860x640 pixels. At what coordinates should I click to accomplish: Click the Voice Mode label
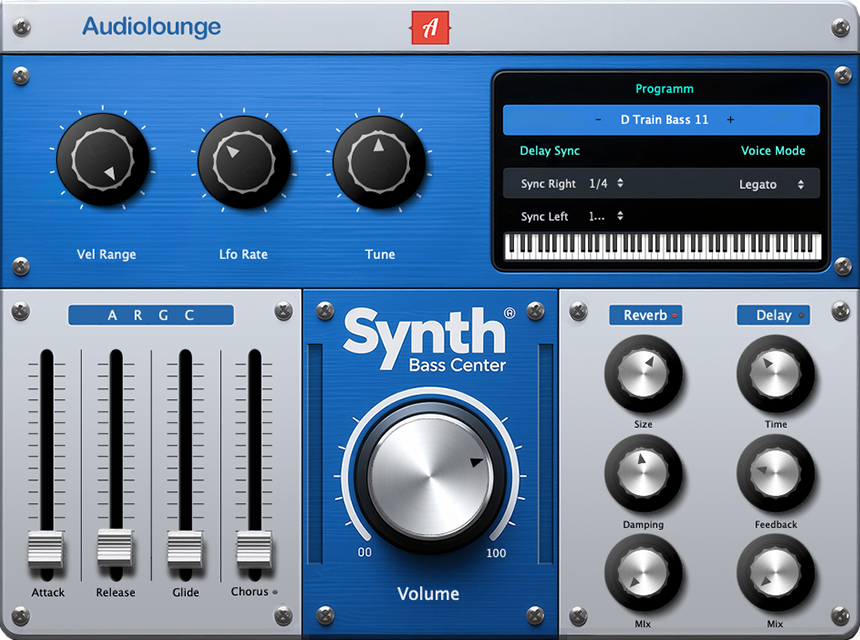pyautogui.click(x=773, y=151)
